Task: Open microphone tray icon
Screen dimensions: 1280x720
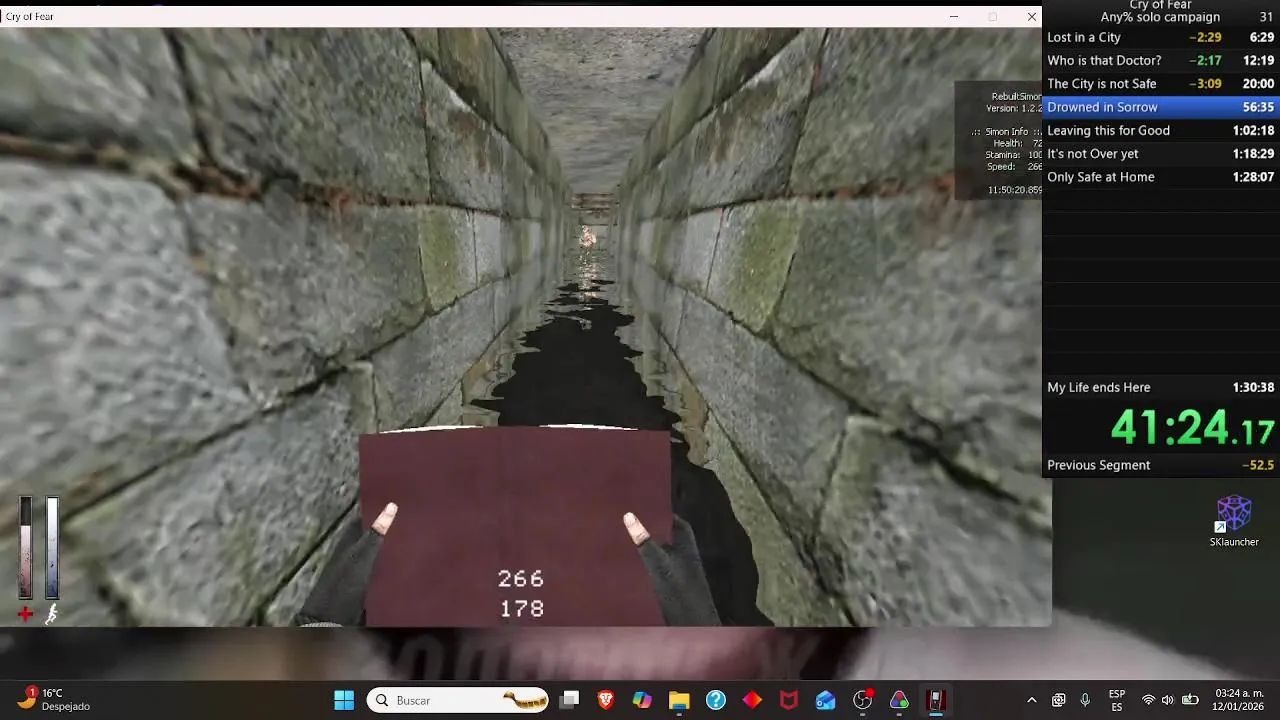Action: coord(1085,700)
